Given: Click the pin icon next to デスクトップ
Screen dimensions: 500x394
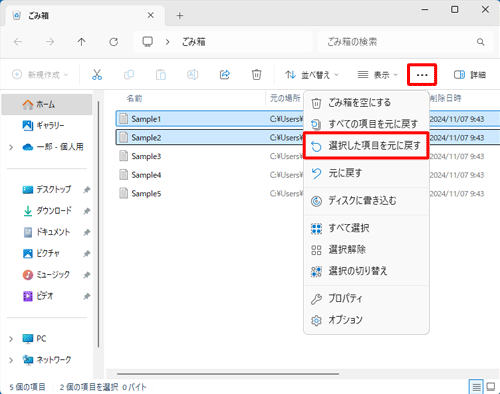Looking at the screenshot, I should pos(87,190).
